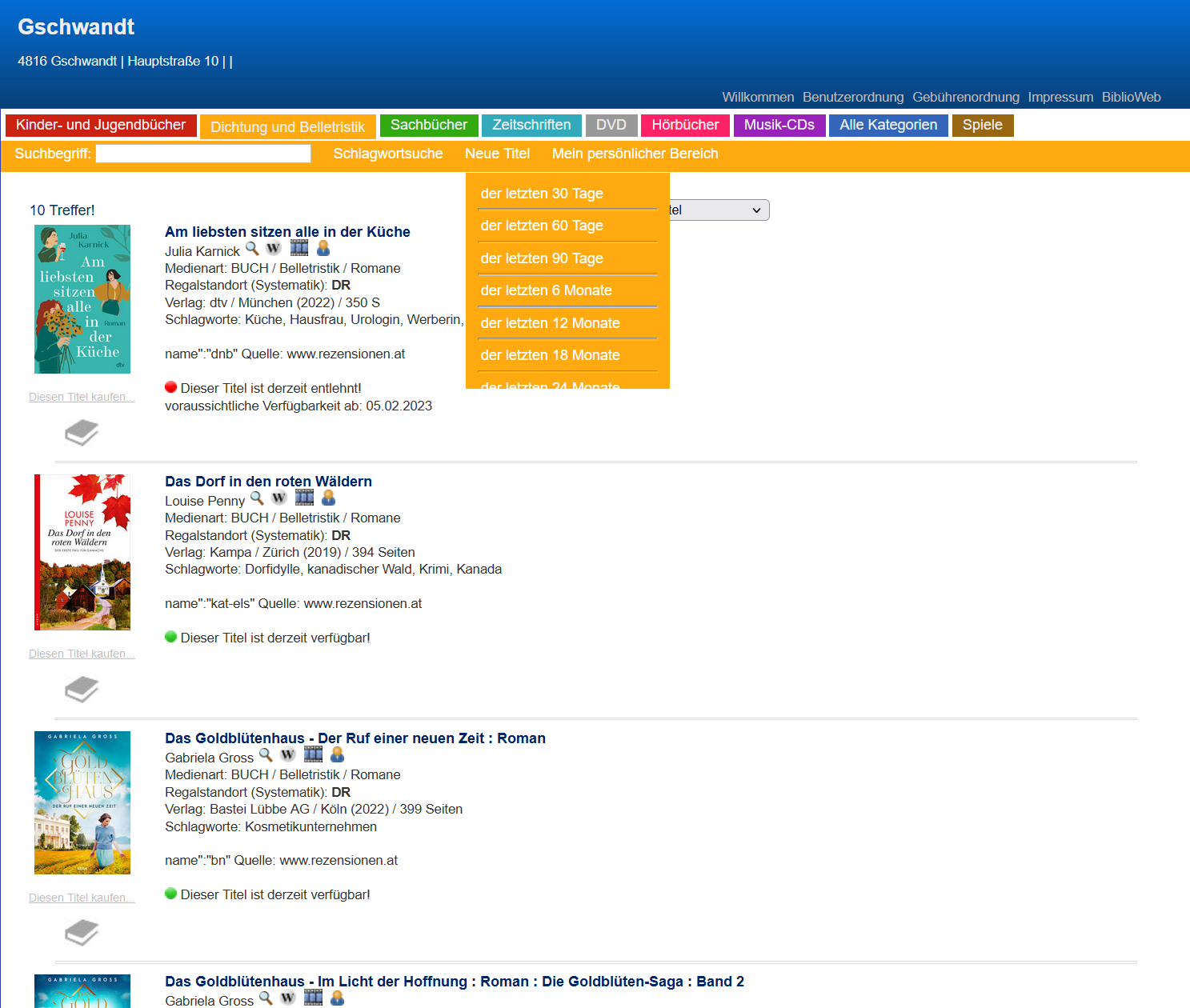Open Spiele category

point(983,126)
